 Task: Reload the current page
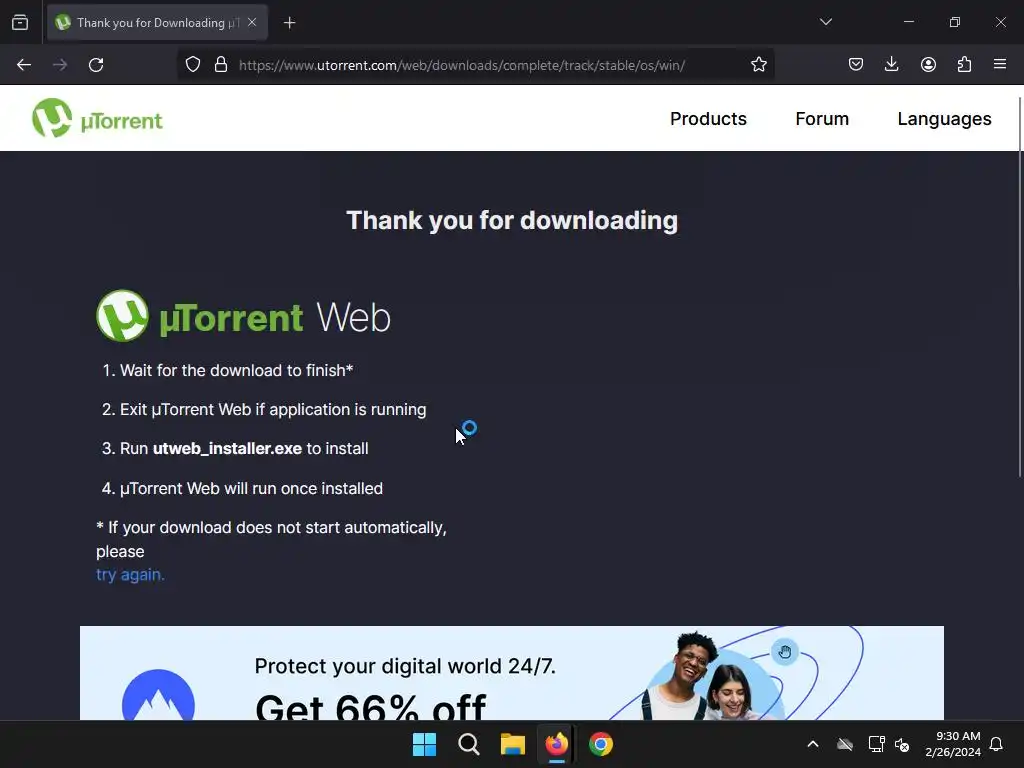click(x=96, y=65)
